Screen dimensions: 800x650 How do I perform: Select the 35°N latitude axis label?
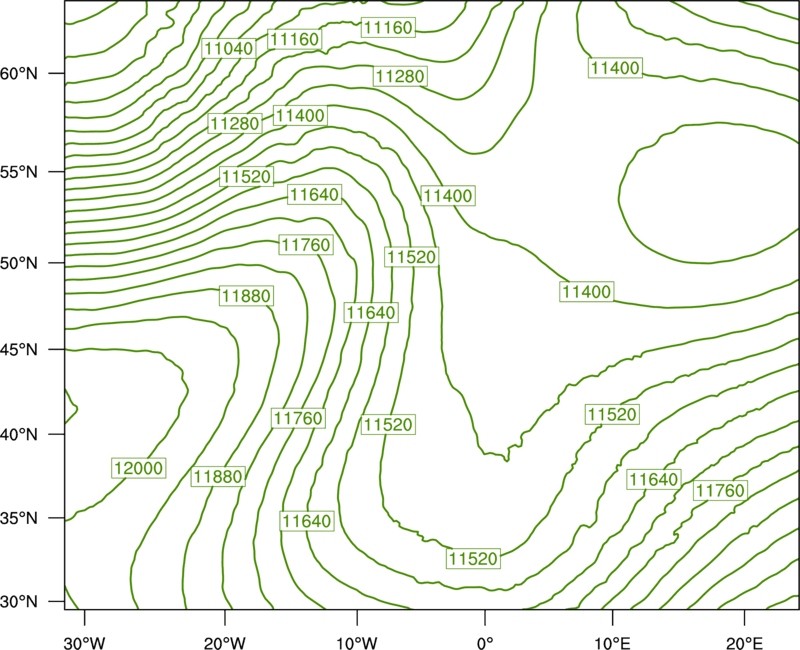(19, 518)
